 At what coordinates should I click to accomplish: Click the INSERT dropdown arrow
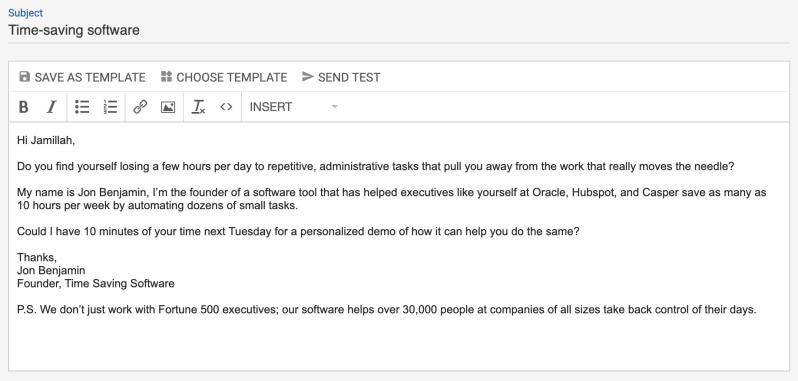(334, 107)
